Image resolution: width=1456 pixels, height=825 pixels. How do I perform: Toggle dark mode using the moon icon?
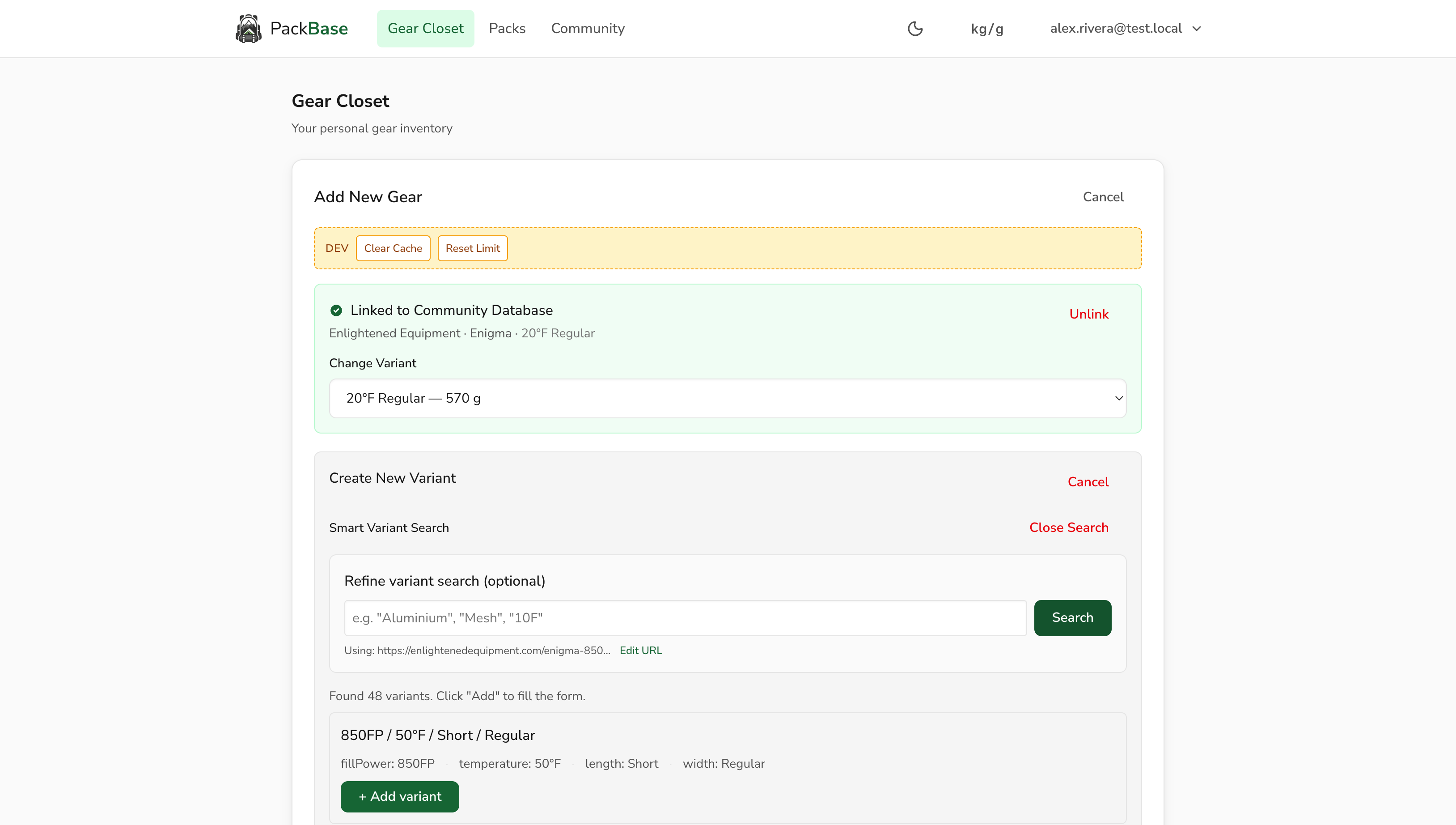(915, 28)
